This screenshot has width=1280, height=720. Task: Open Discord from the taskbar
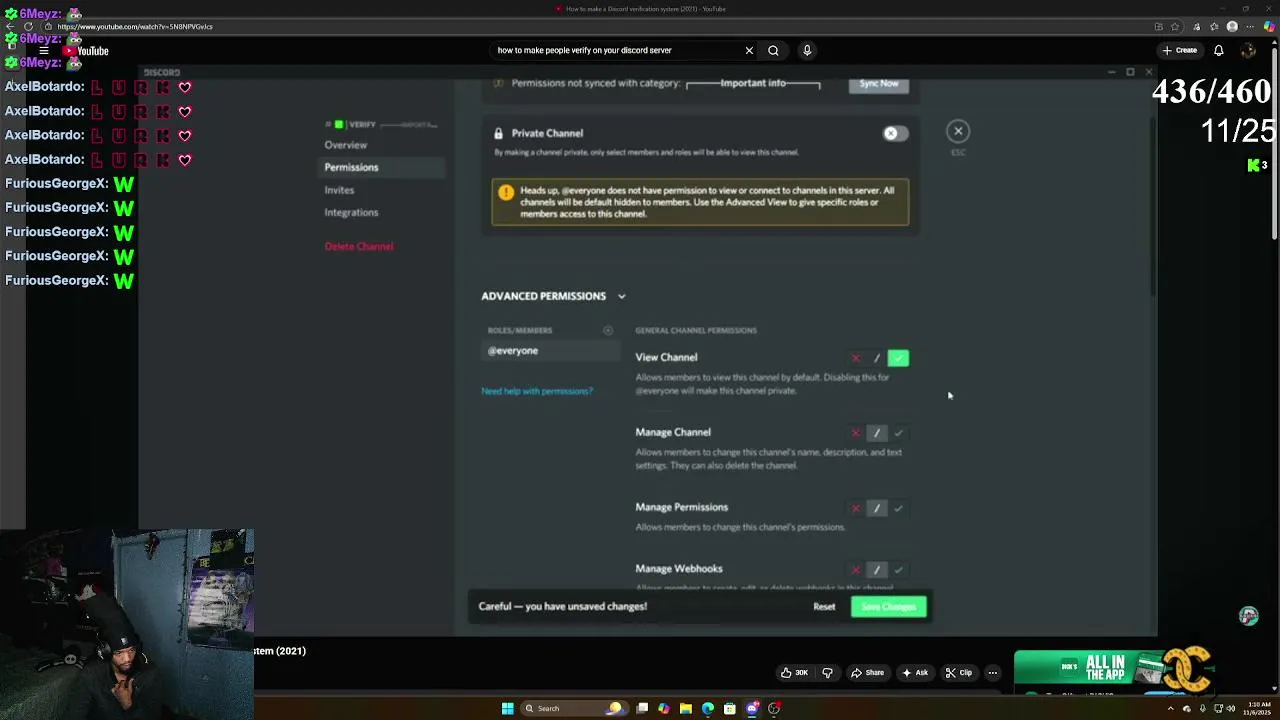tap(752, 708)
